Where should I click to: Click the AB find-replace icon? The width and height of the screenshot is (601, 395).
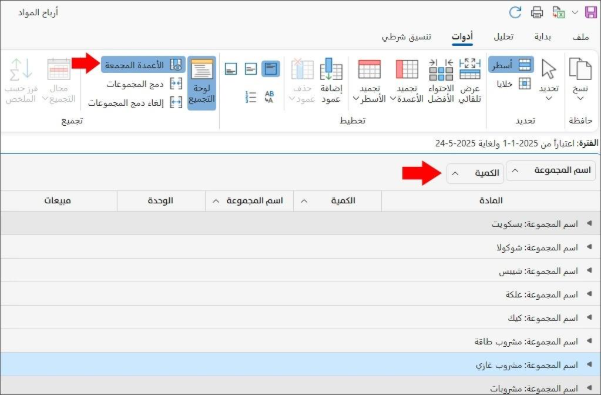point(269,97)
